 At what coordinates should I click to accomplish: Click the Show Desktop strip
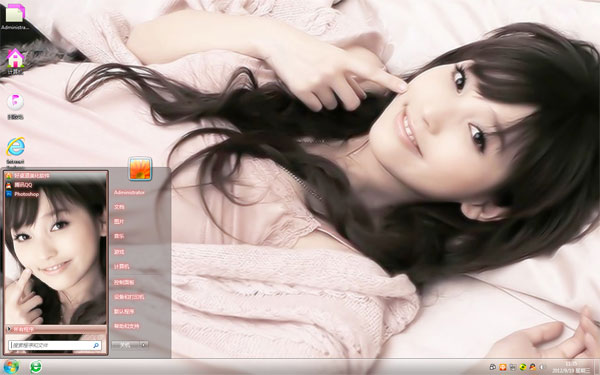pyautogui.click(x=597, y=367)
